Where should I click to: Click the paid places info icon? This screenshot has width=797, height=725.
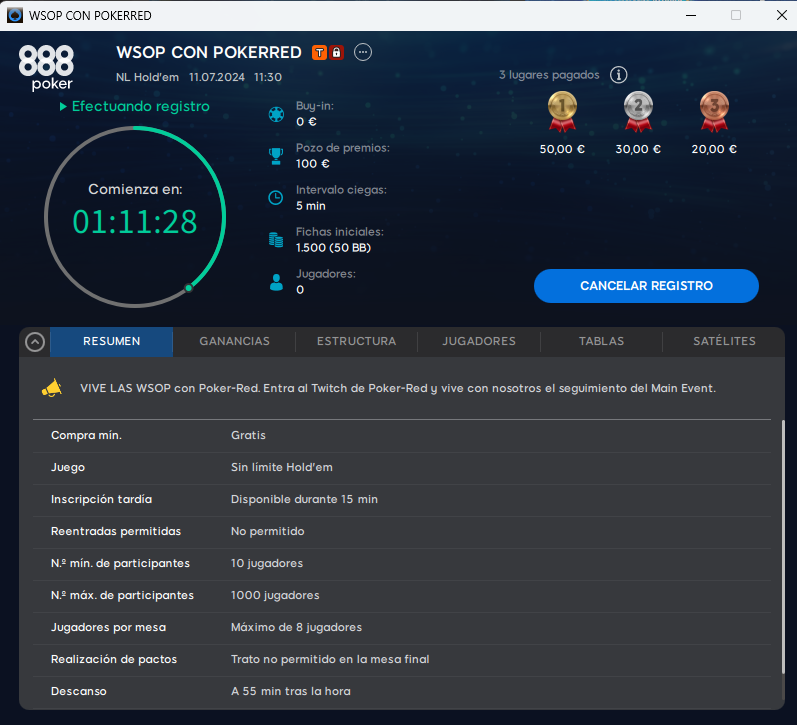pyautogui.click(x=618, y=75)
